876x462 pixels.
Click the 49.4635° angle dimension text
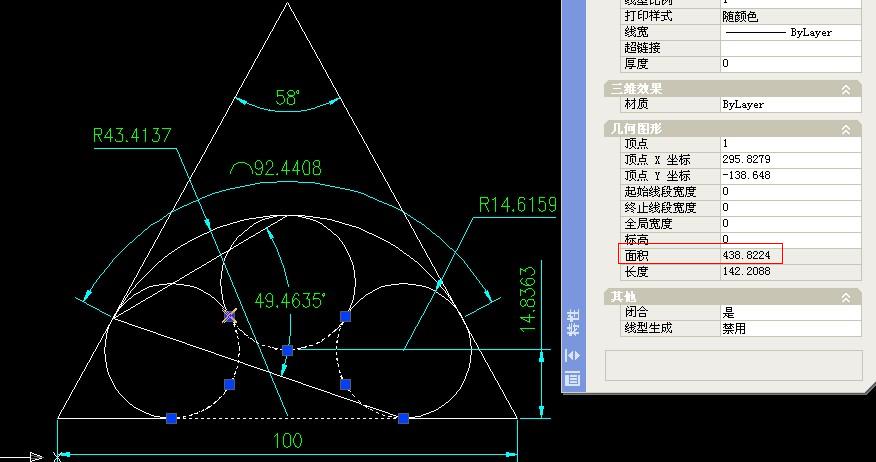(290, 301)
